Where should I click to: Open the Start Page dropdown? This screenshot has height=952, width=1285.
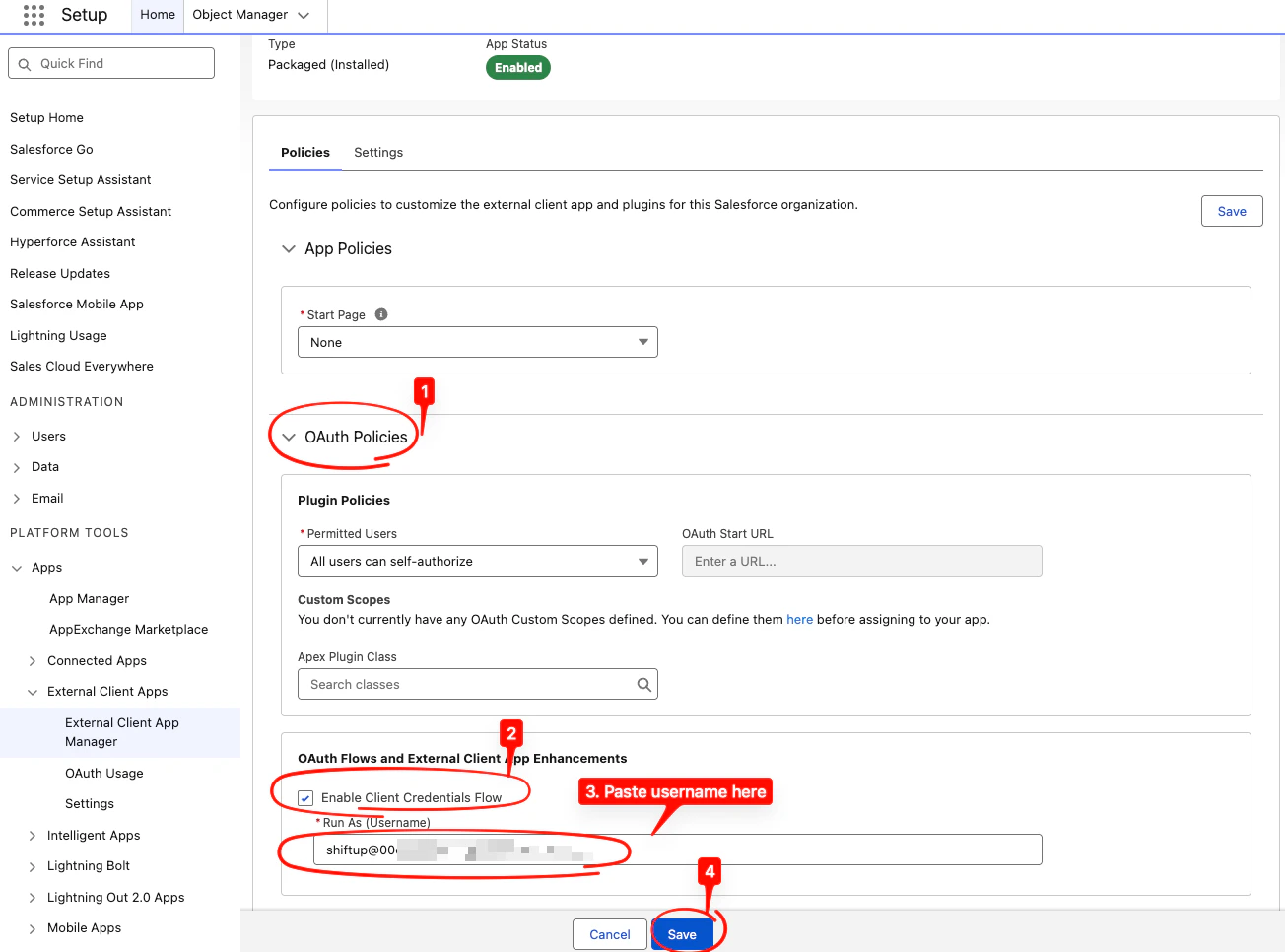click(x=478, y=342)
